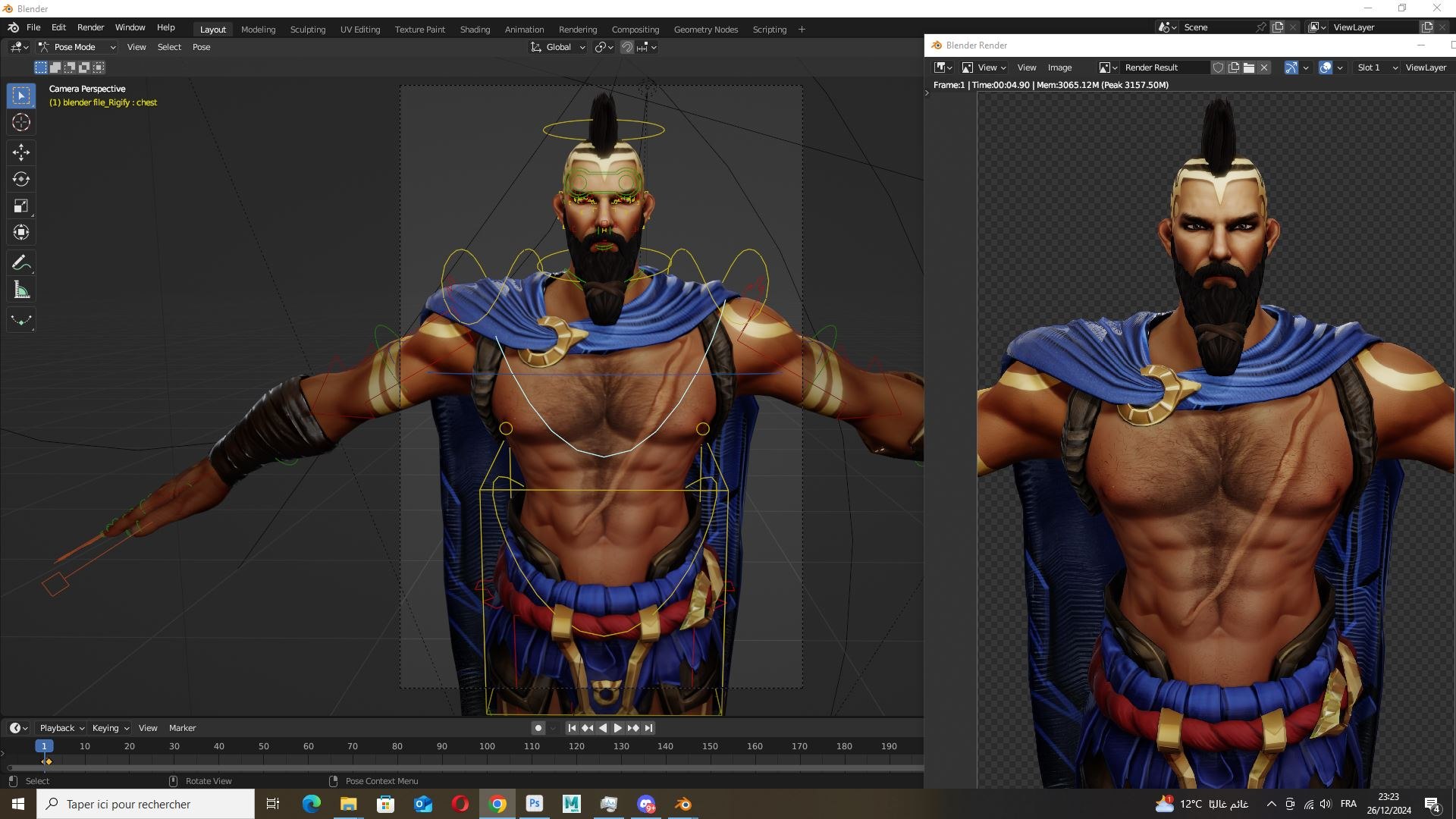Select the Measure ruler tool
The image size is (1456, 819).
point(21,290)
